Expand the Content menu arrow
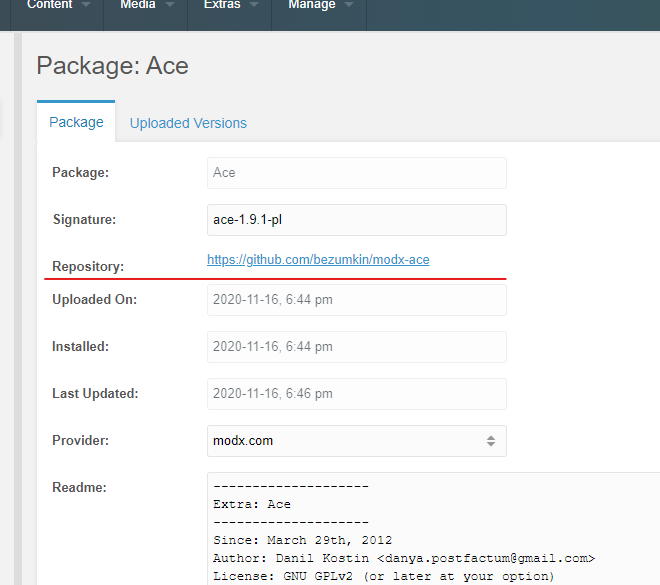660x585 pixels. (x=86, y=5)
